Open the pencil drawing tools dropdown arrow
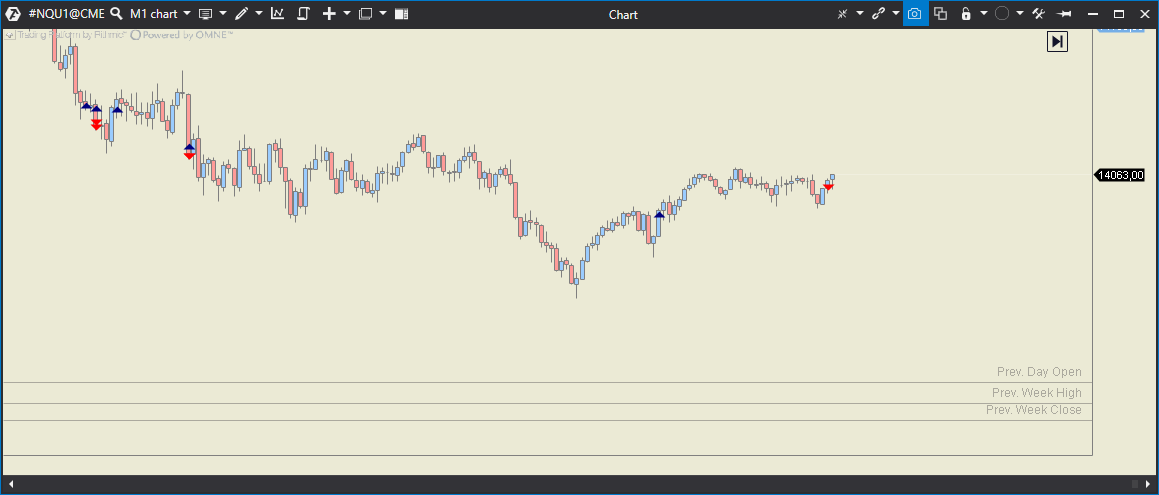The width and height of the screenshot is (1159, 495). (259, 14)
